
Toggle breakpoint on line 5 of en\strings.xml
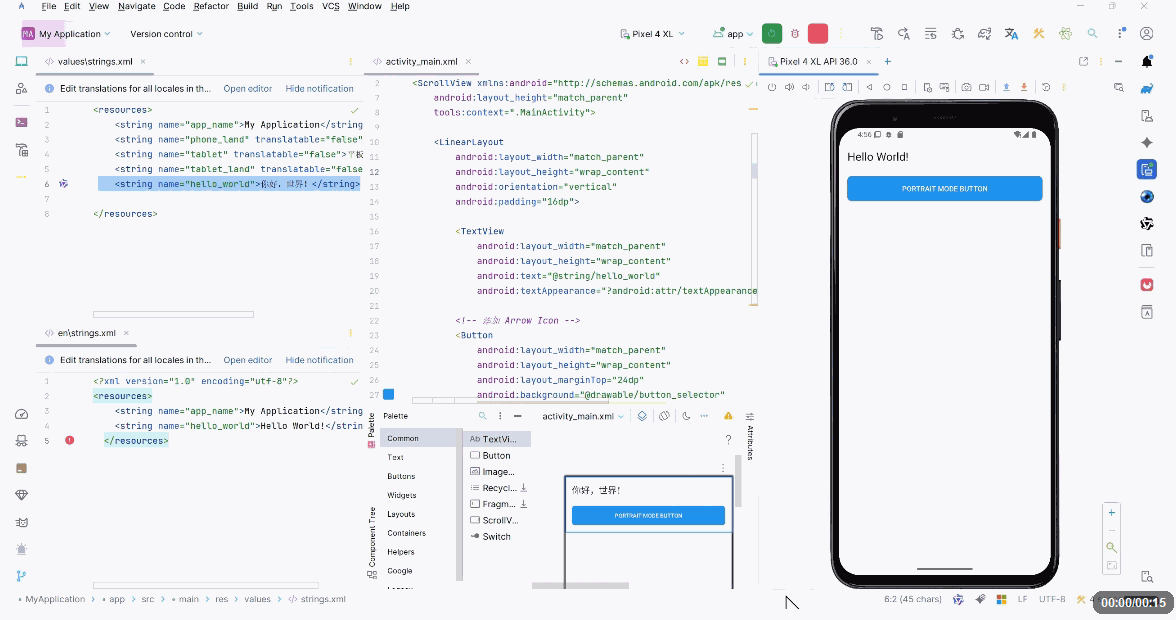click(x=69, y=440)
